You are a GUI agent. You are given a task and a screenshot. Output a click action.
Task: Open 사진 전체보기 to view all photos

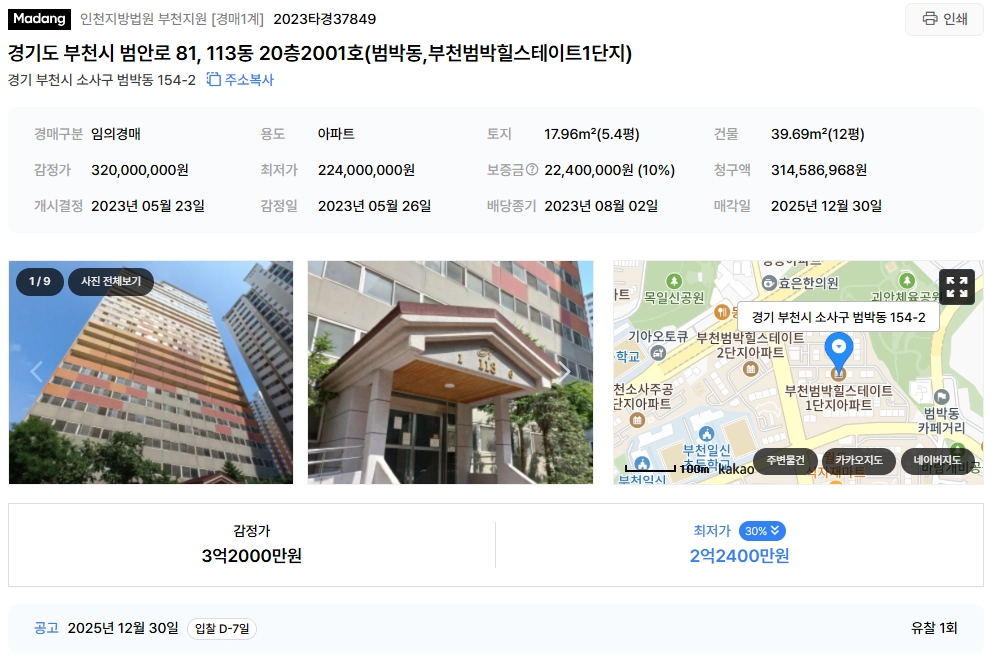(111, 281)
